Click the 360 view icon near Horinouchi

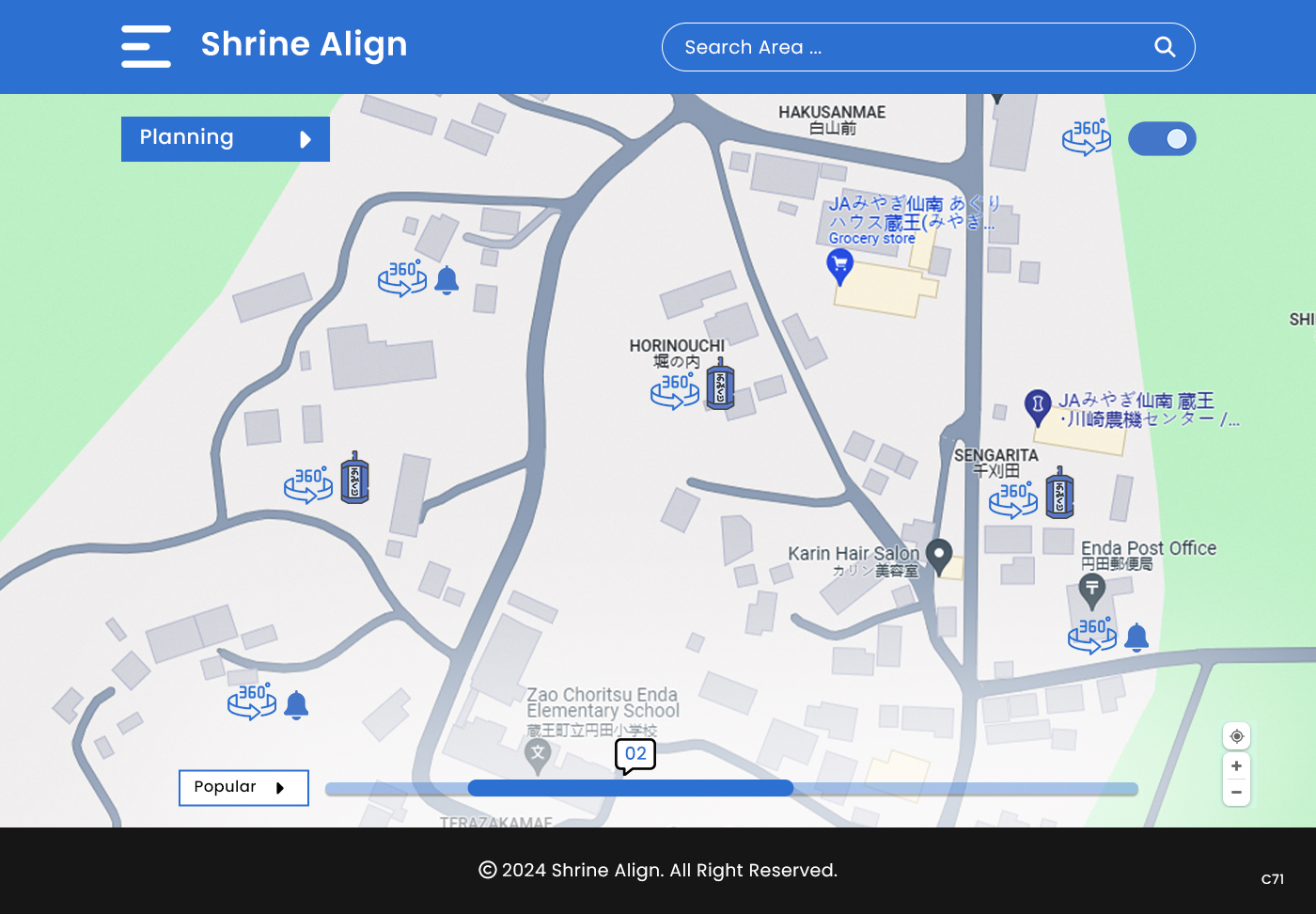675,389
